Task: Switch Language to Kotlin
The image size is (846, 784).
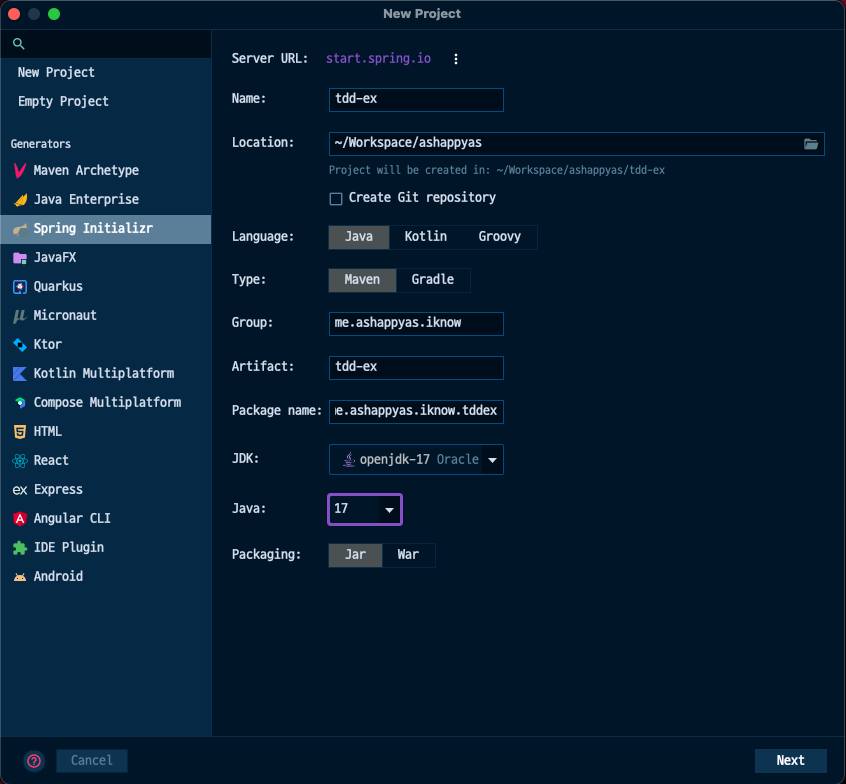Action: [x=425, y=237]
